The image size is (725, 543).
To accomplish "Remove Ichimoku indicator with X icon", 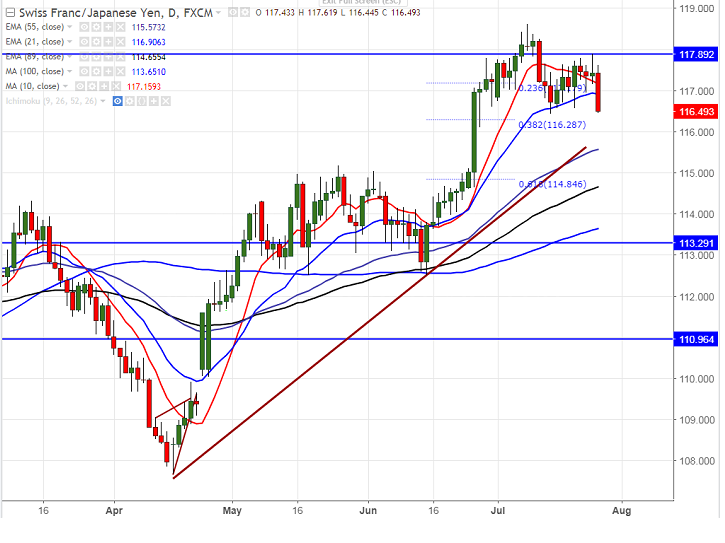I will (166, 101).
